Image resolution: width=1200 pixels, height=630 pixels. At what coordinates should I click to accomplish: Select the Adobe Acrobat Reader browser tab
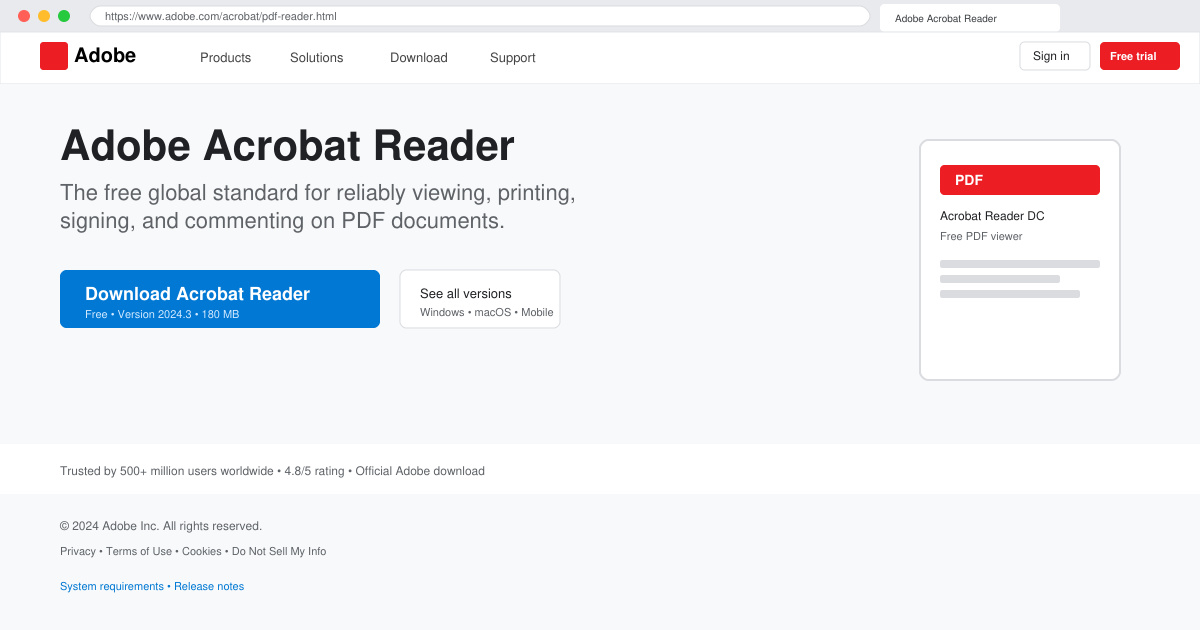pyautogui.click(x=970, y=18)
